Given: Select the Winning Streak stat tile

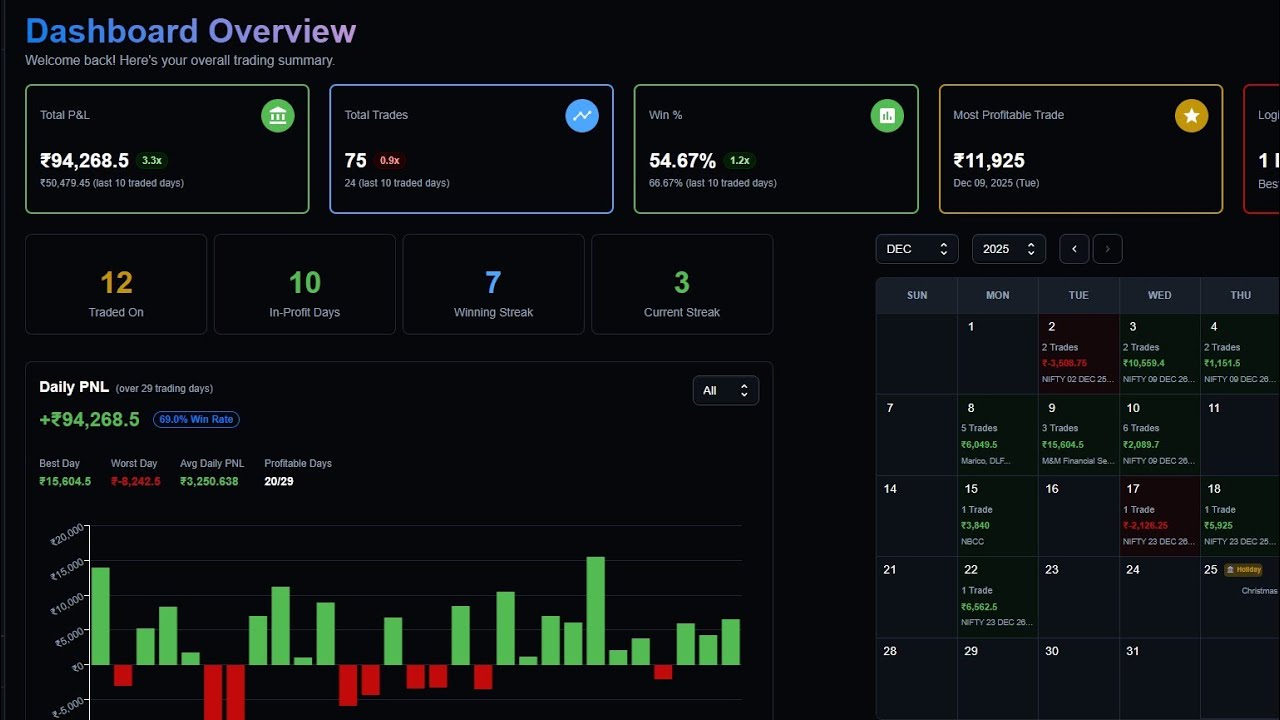Looking at the screenshot, I should pyautogui.click(x=493, y=284).
